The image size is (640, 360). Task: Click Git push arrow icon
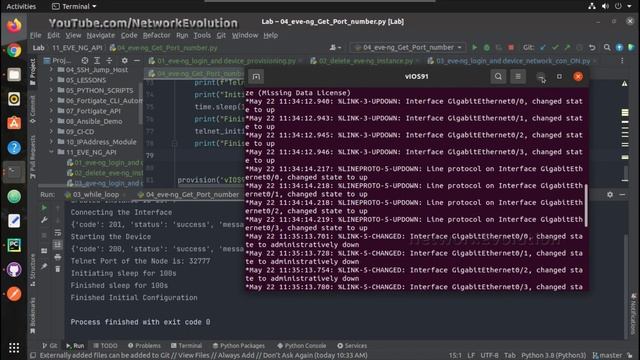point(567,48)
